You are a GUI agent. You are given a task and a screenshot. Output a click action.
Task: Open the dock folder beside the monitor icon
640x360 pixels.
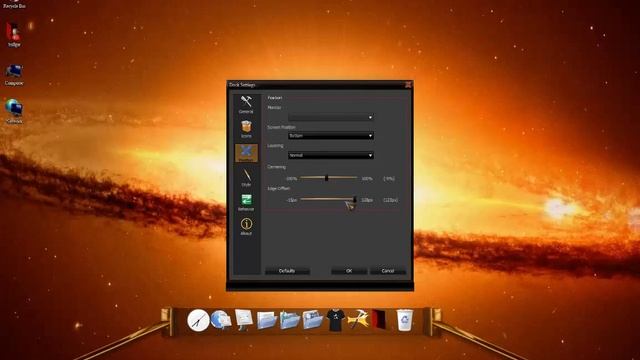click(x=267, y=320)
